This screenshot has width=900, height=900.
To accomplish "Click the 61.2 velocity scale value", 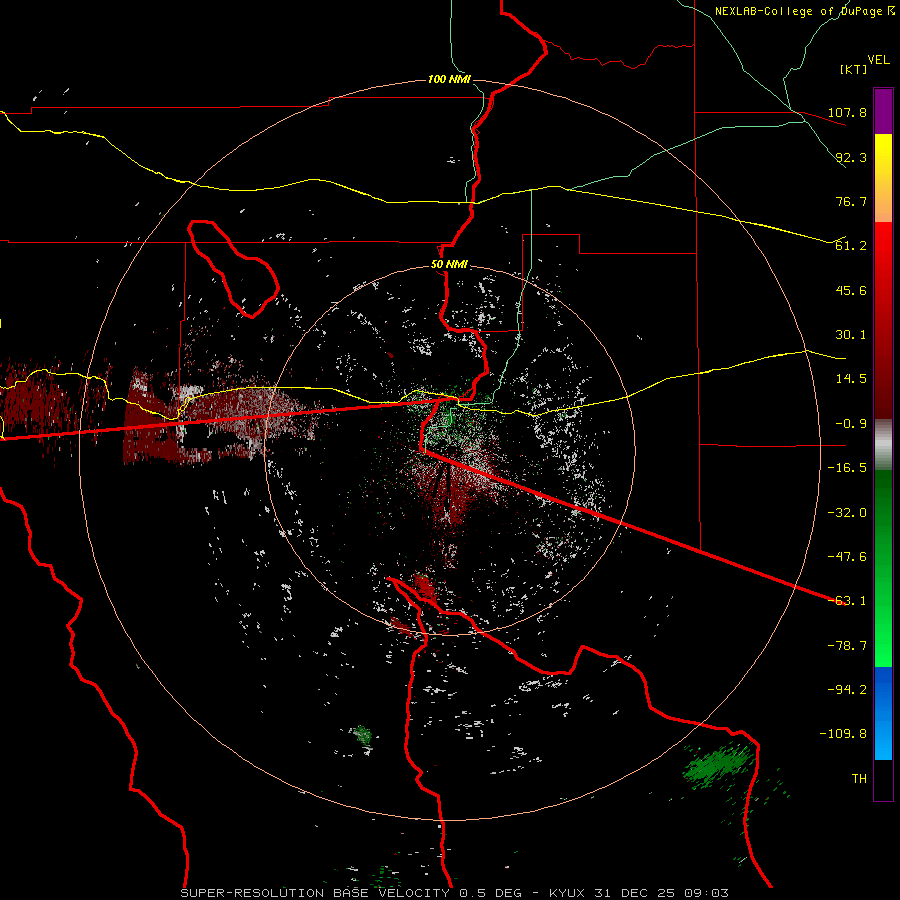I will pyautogui.click(x=851, y=246).
